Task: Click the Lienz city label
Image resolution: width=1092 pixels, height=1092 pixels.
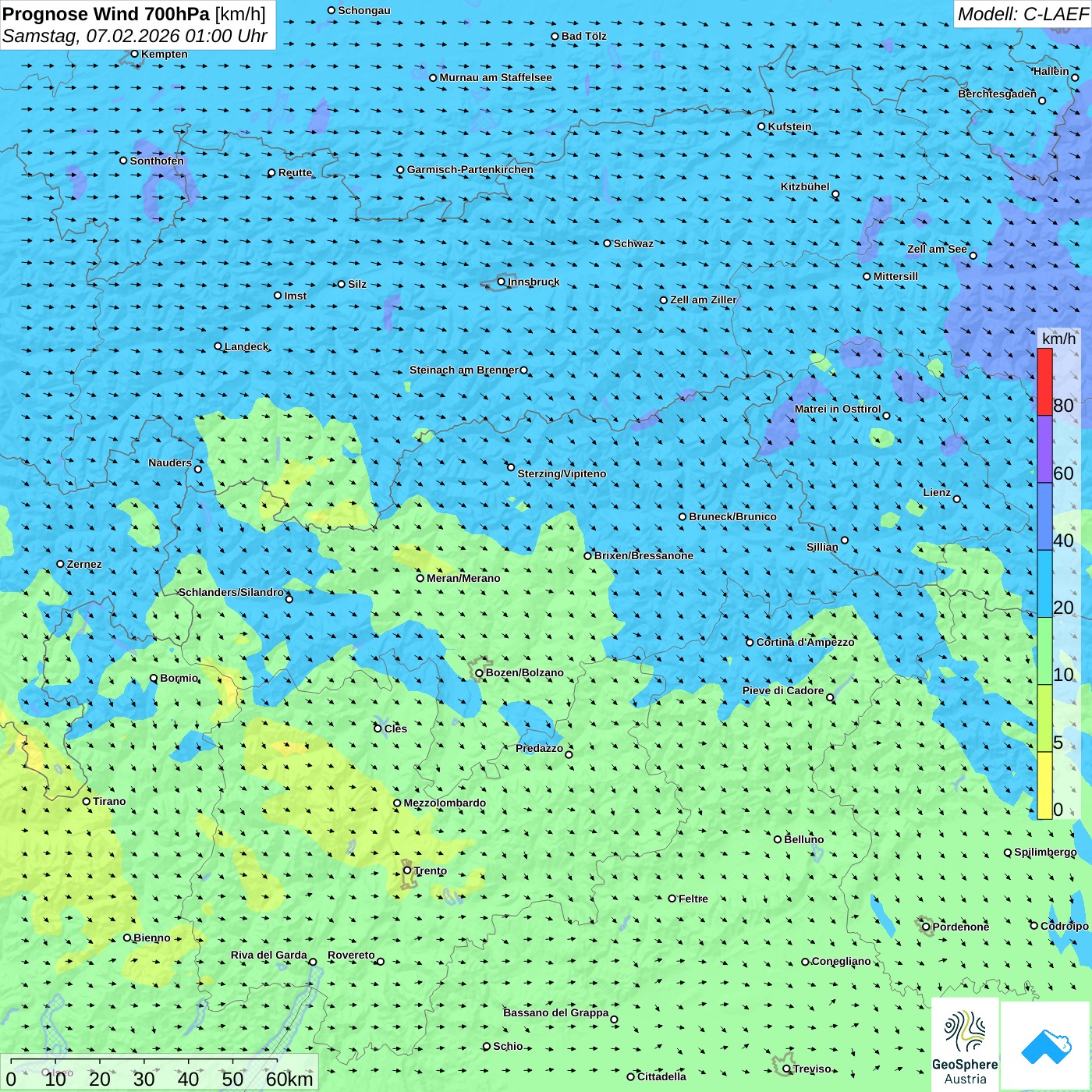Action: pos(937,492)
